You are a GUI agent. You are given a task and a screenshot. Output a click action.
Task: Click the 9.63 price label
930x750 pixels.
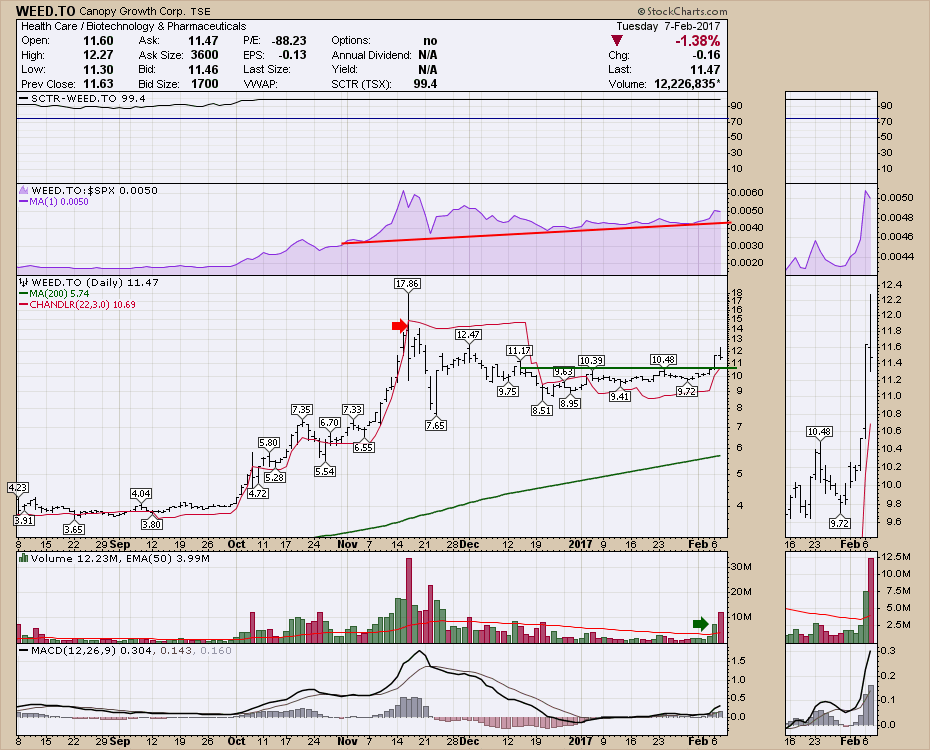[563, 372]
